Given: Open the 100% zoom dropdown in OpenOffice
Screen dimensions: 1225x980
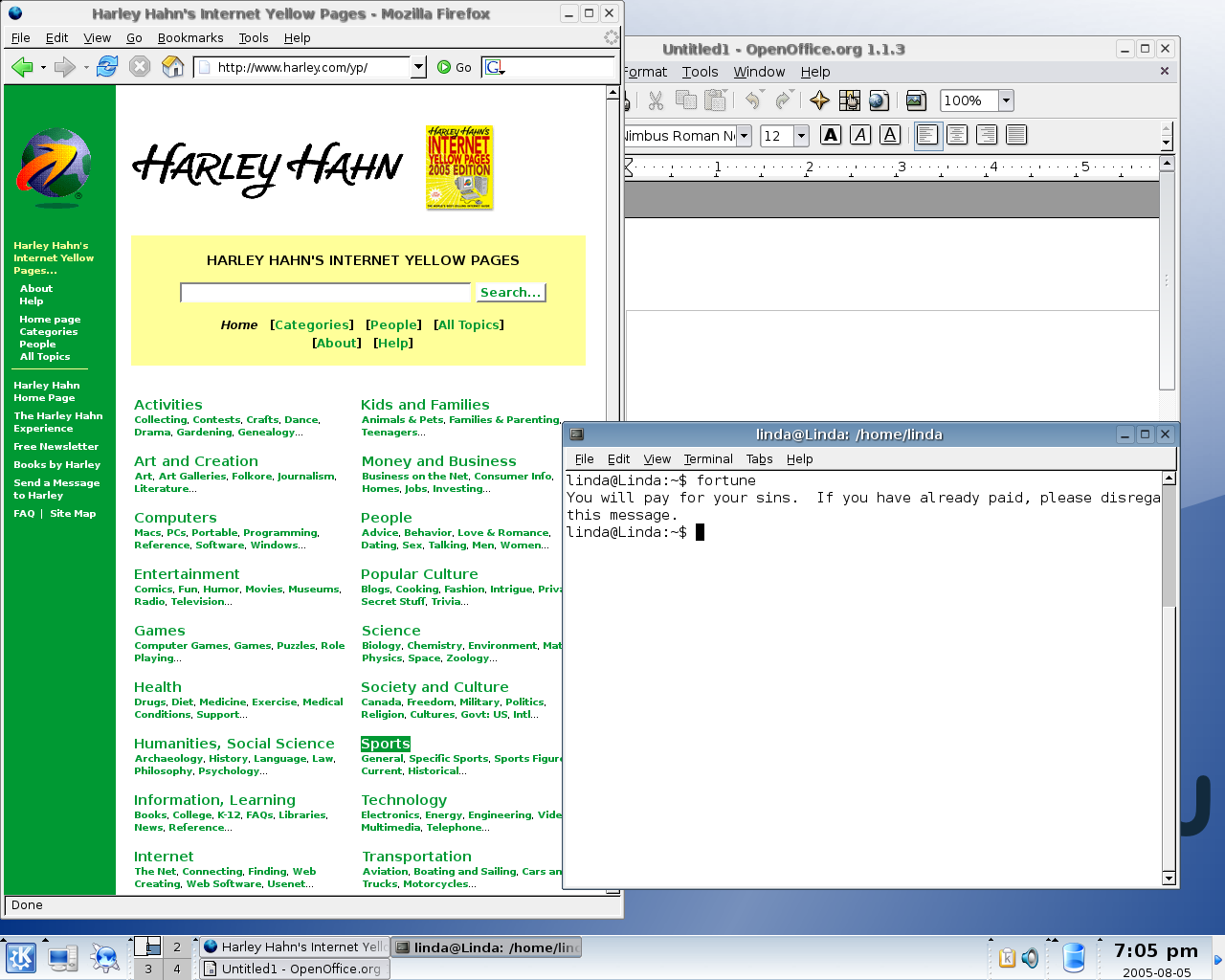Looking at the screenshot, I should pos(1005,100).
